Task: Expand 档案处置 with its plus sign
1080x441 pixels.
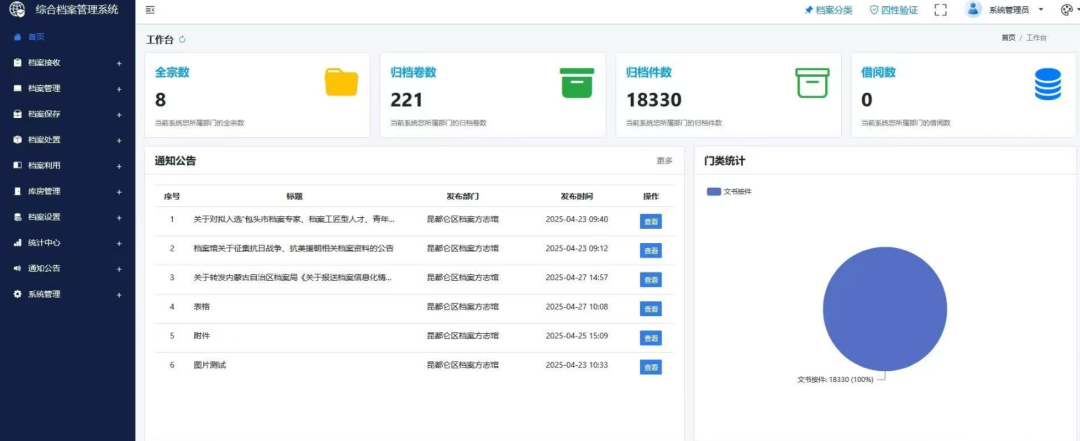Action: click(x=119, y=141)
